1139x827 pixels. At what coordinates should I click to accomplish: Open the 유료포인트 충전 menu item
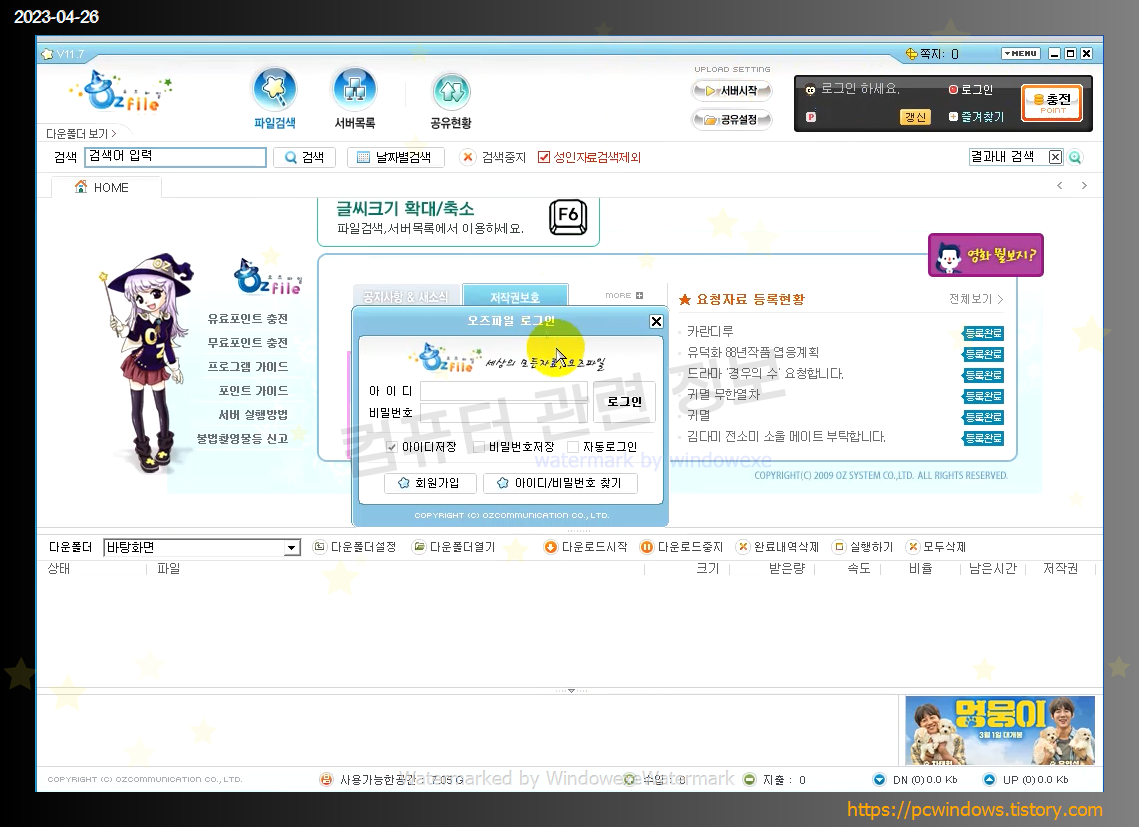point(248,318)
